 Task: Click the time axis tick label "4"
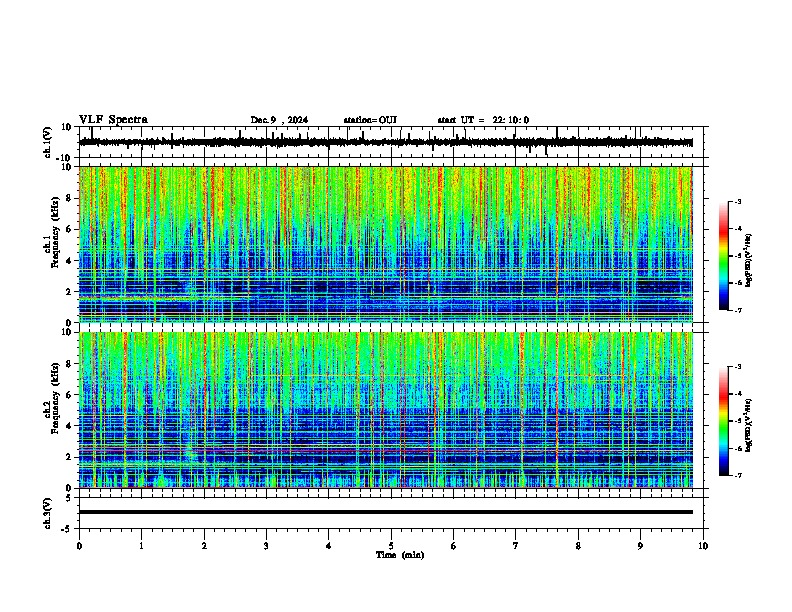pyautogui.click(x=328, y=546)
